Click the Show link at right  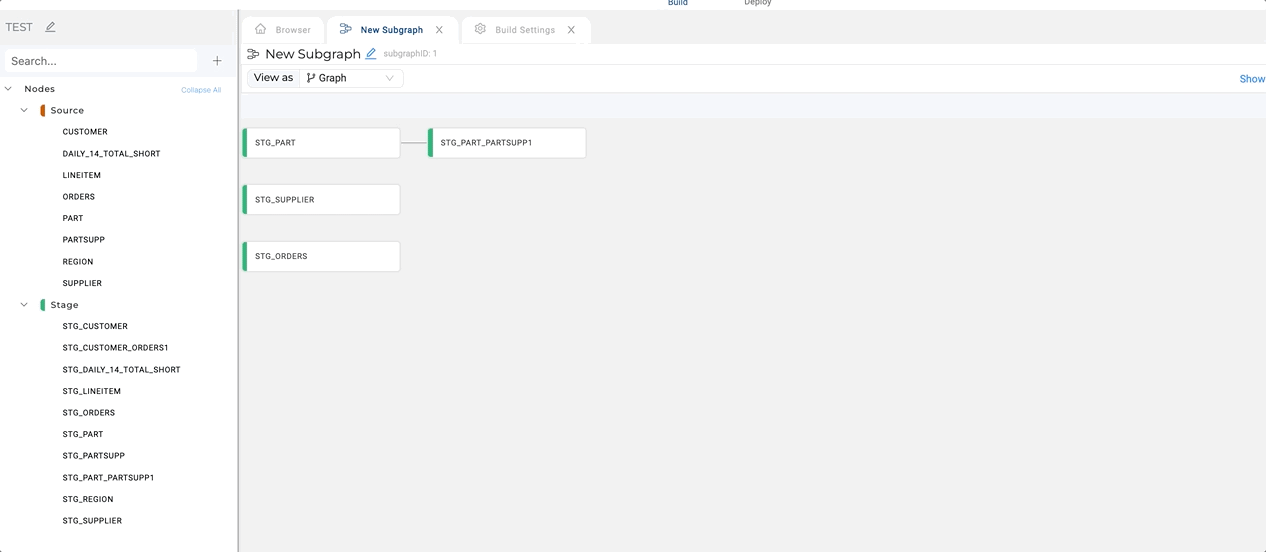coord(1252,79)
